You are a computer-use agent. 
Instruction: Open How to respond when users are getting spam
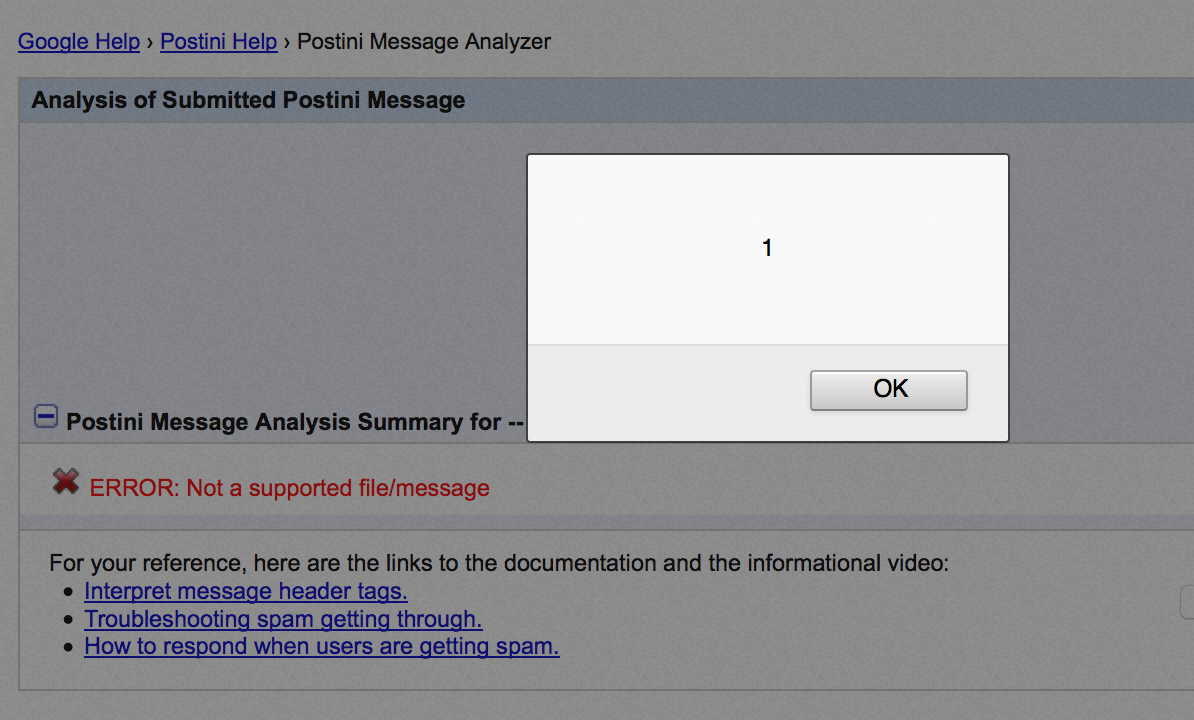tap(321, 646)
